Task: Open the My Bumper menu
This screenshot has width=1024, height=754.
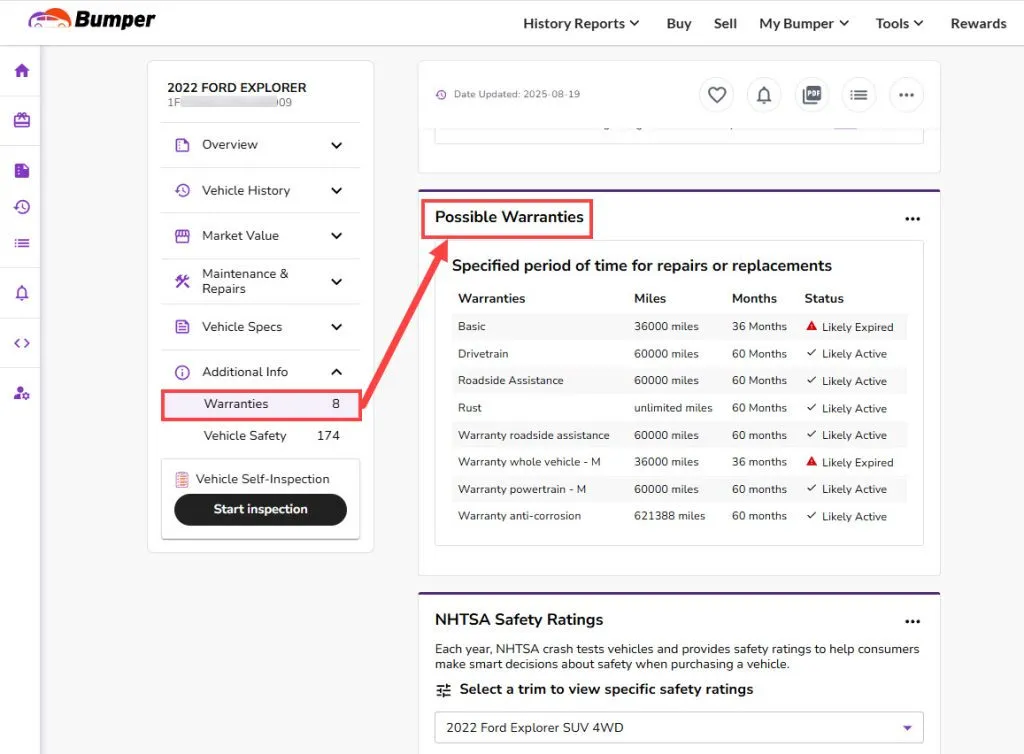Action: [x=803, y=24]
